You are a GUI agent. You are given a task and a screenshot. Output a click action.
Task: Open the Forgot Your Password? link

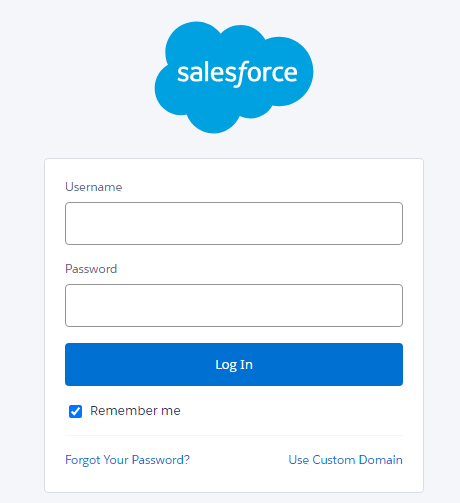point(127,460)
